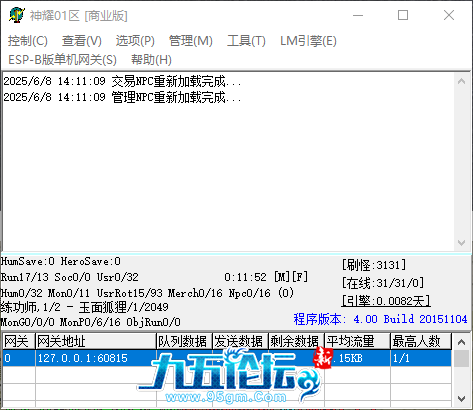Click the 程序版本 4.00 Build text
This screenshot has height=410, width=473.
tap(380, 319)
